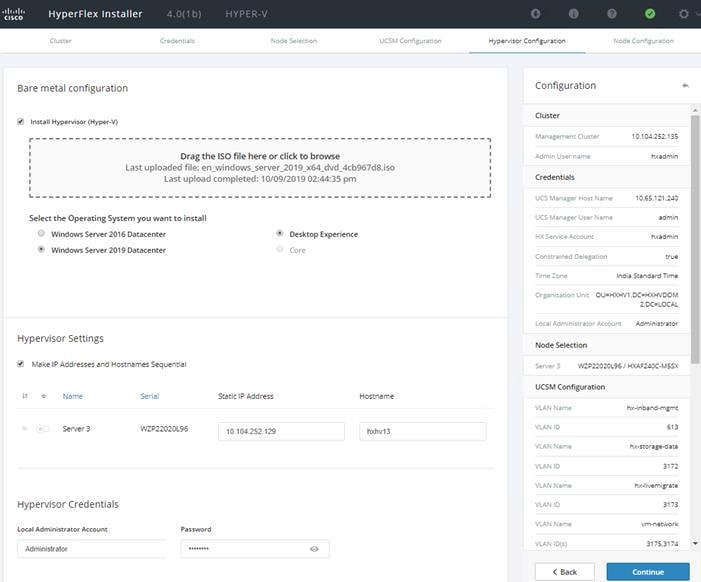This screenshot has height=582, width=701.
Task: Click the HYPER-V label in header
Action: [246, 14]
